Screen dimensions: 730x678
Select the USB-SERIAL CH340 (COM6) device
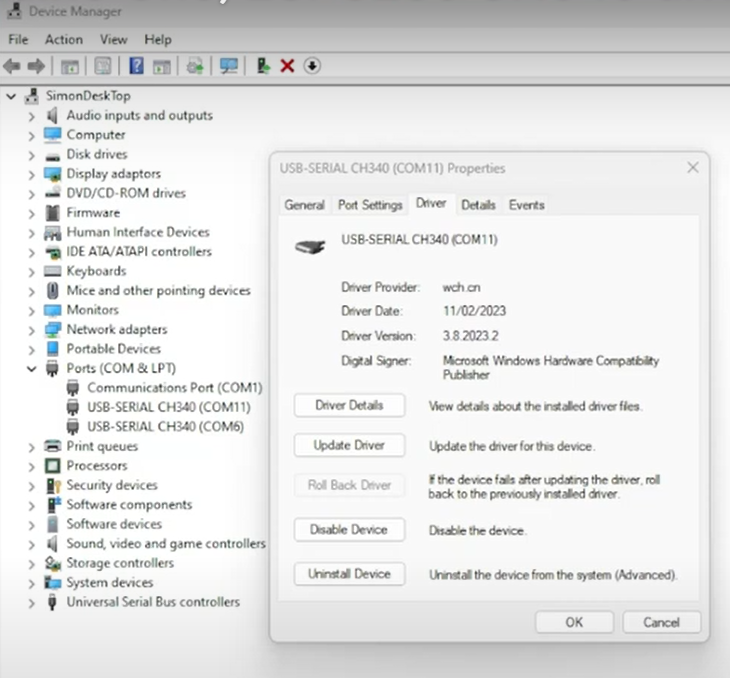click(x=165, y=427)
